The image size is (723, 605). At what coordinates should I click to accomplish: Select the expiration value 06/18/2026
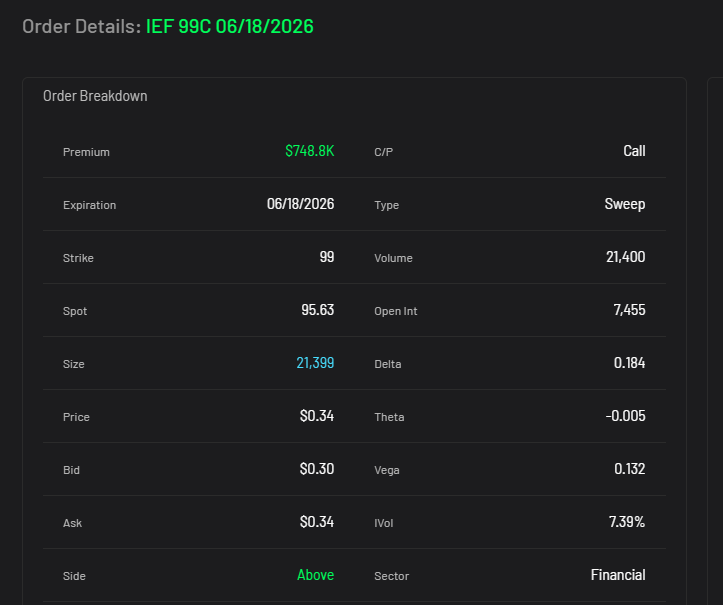300,204
